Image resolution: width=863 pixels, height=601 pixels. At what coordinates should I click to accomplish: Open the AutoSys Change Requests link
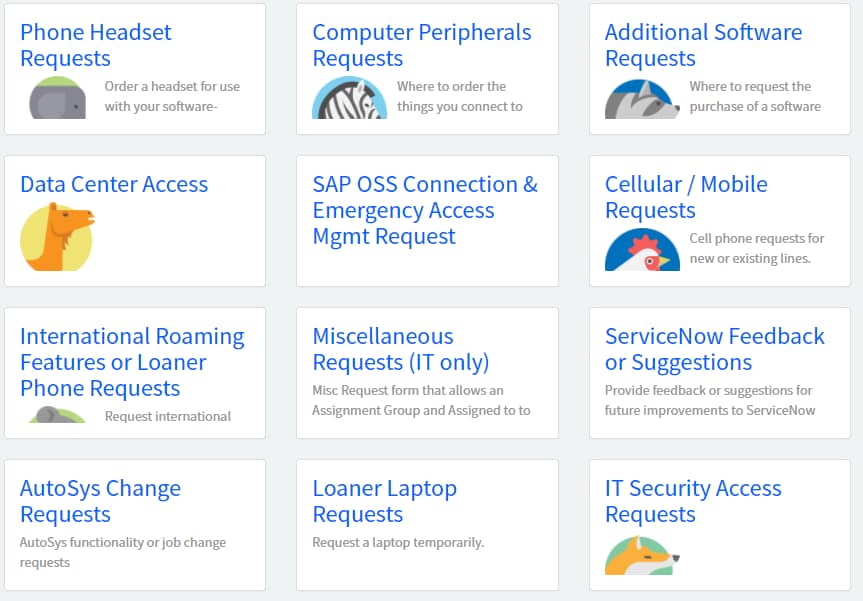point(100,501)
